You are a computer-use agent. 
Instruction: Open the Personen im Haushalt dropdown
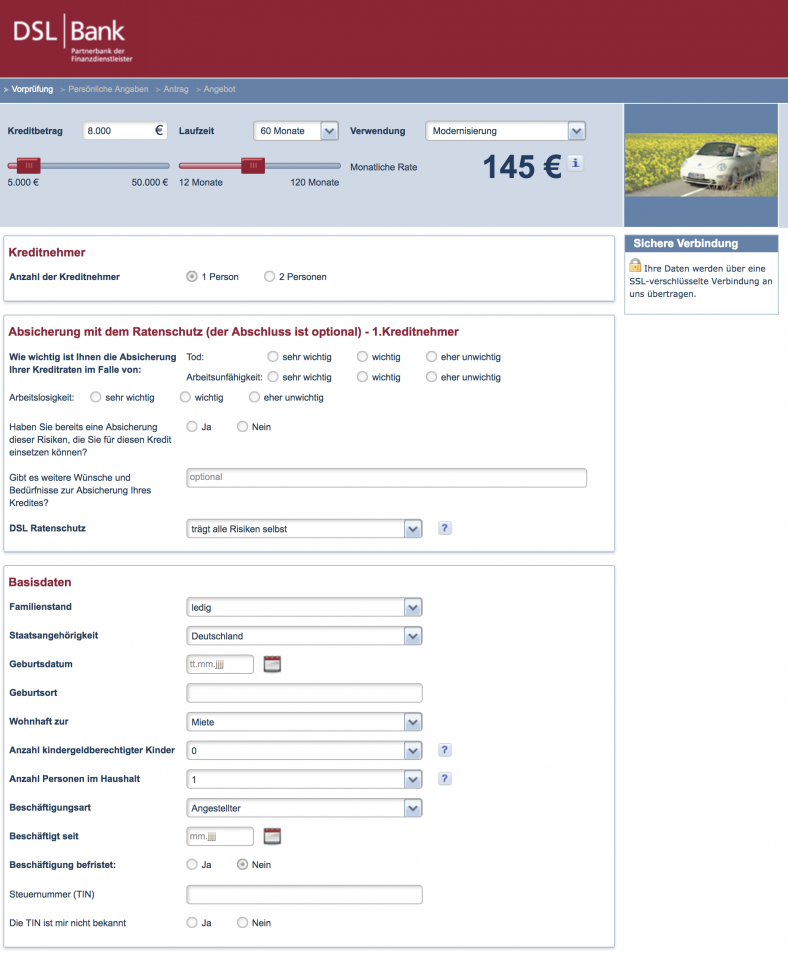click(x=304, y=779)
